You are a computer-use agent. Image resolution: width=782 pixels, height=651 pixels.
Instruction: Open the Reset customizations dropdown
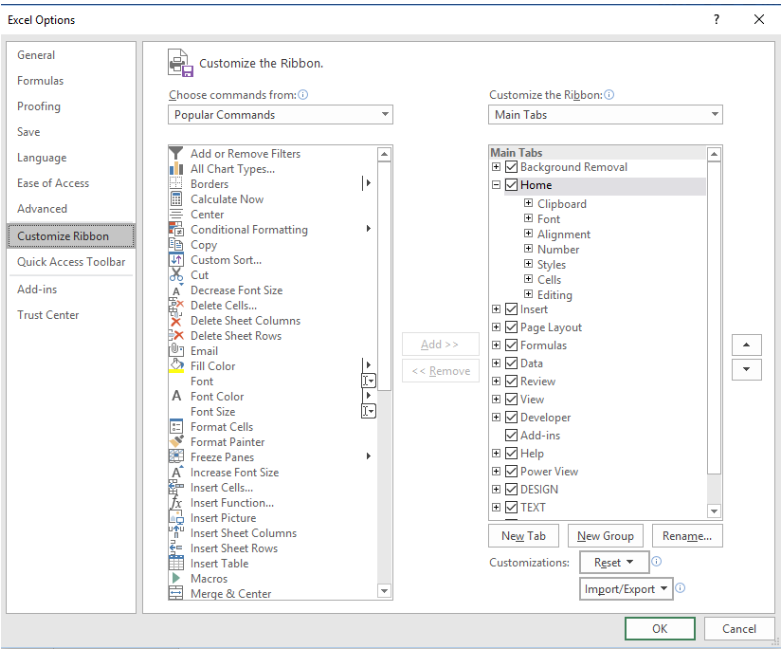pos(614,562)
